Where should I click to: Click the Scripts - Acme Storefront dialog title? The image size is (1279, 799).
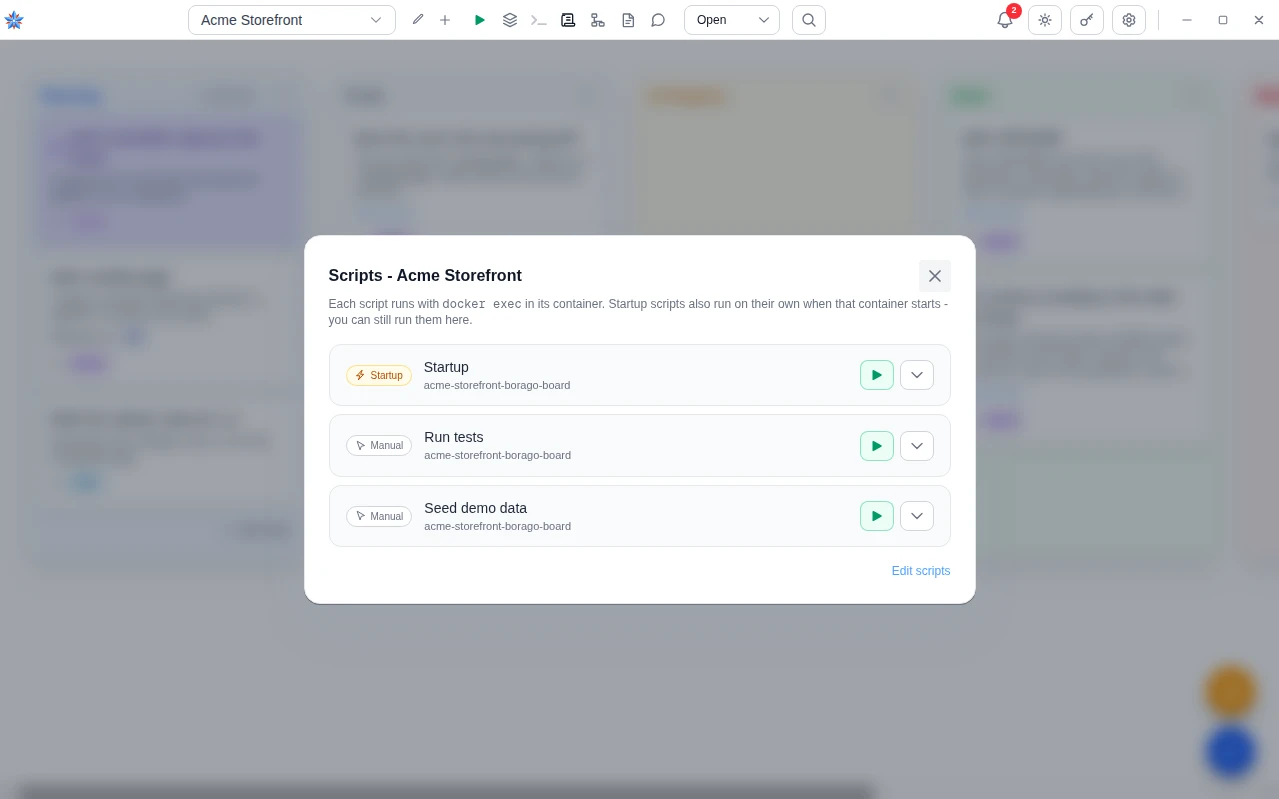click(x=425, y=276)
